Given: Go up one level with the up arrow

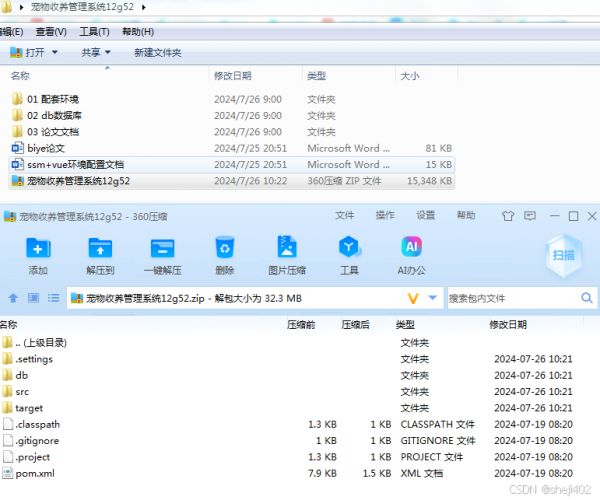Looking at the screenshot, I should (x=13, y=298).
